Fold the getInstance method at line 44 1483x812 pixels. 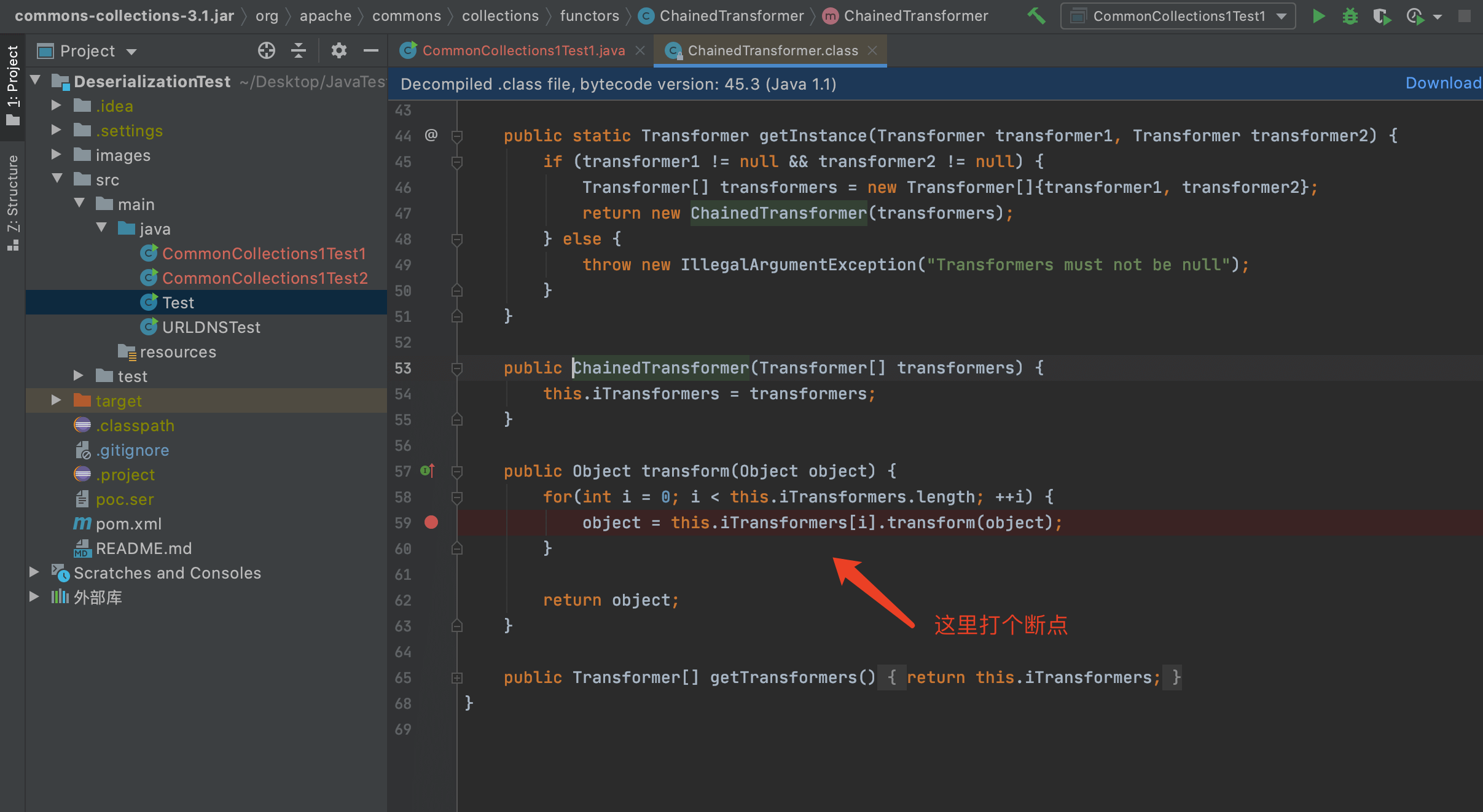click(457, 136)
